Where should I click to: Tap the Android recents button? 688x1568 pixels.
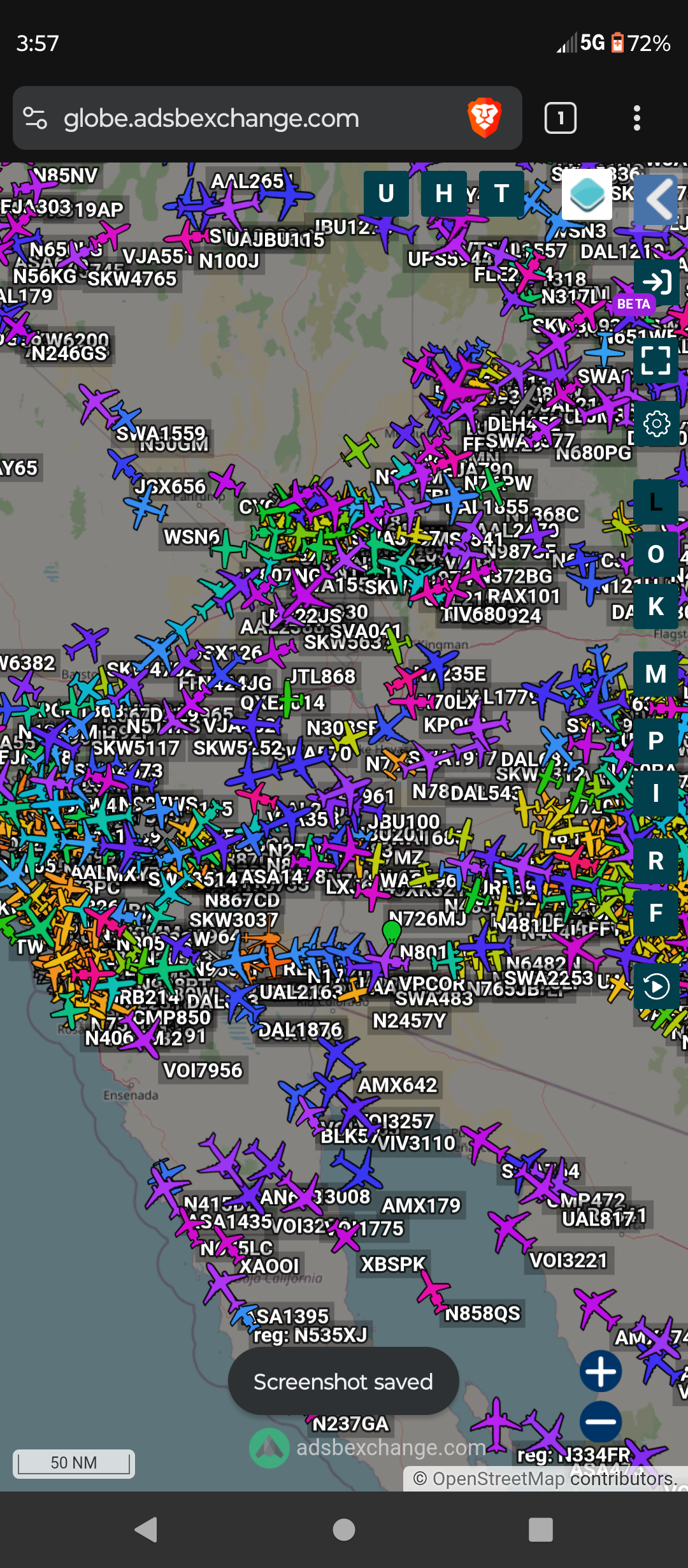tap(541, 1529)
